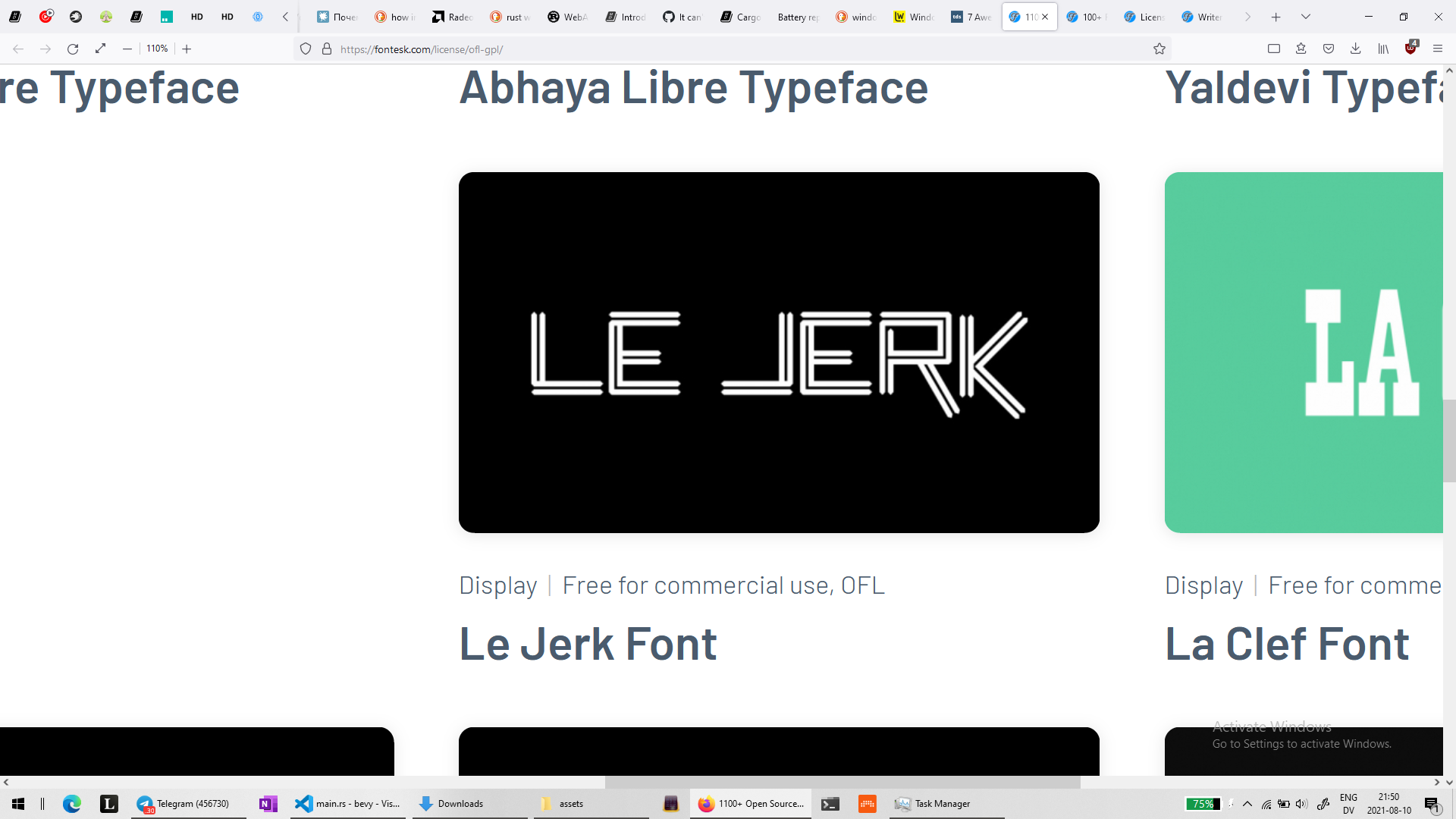
Task: Open Task Manager from taskbar
Action: tap(947, 804)
